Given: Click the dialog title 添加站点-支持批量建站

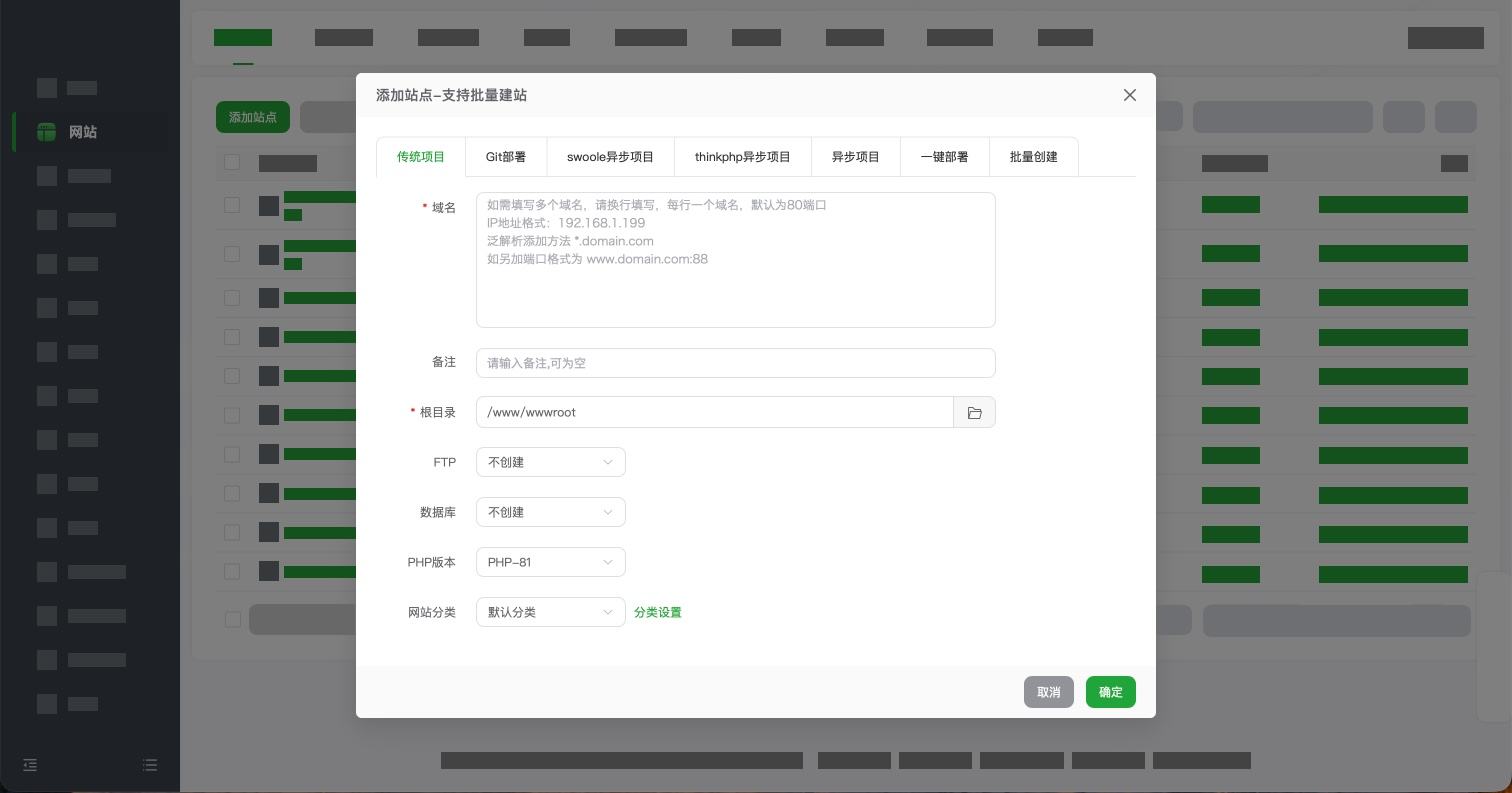Looking at the screenshot, I should [452, 95].
